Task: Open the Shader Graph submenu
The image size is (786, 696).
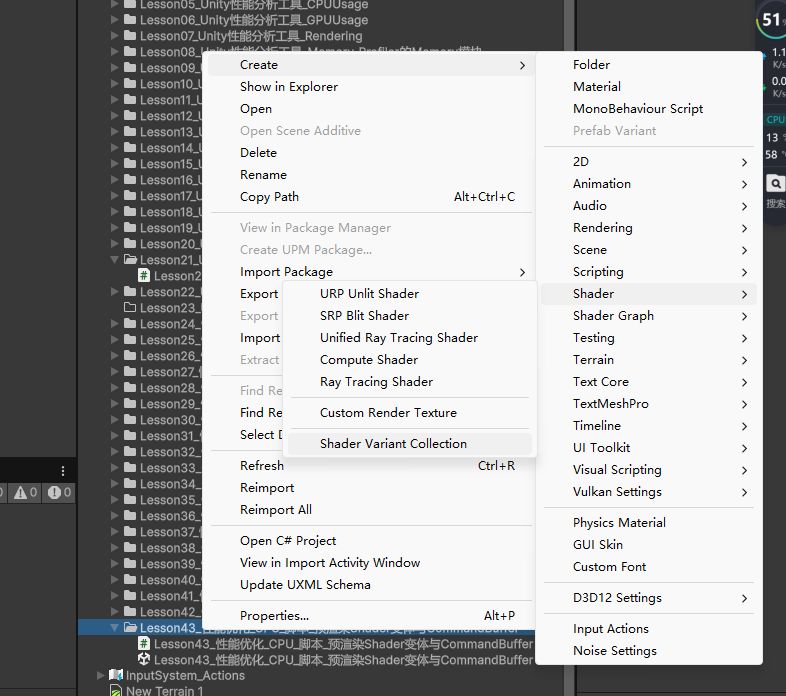Action: click(613, 316)
